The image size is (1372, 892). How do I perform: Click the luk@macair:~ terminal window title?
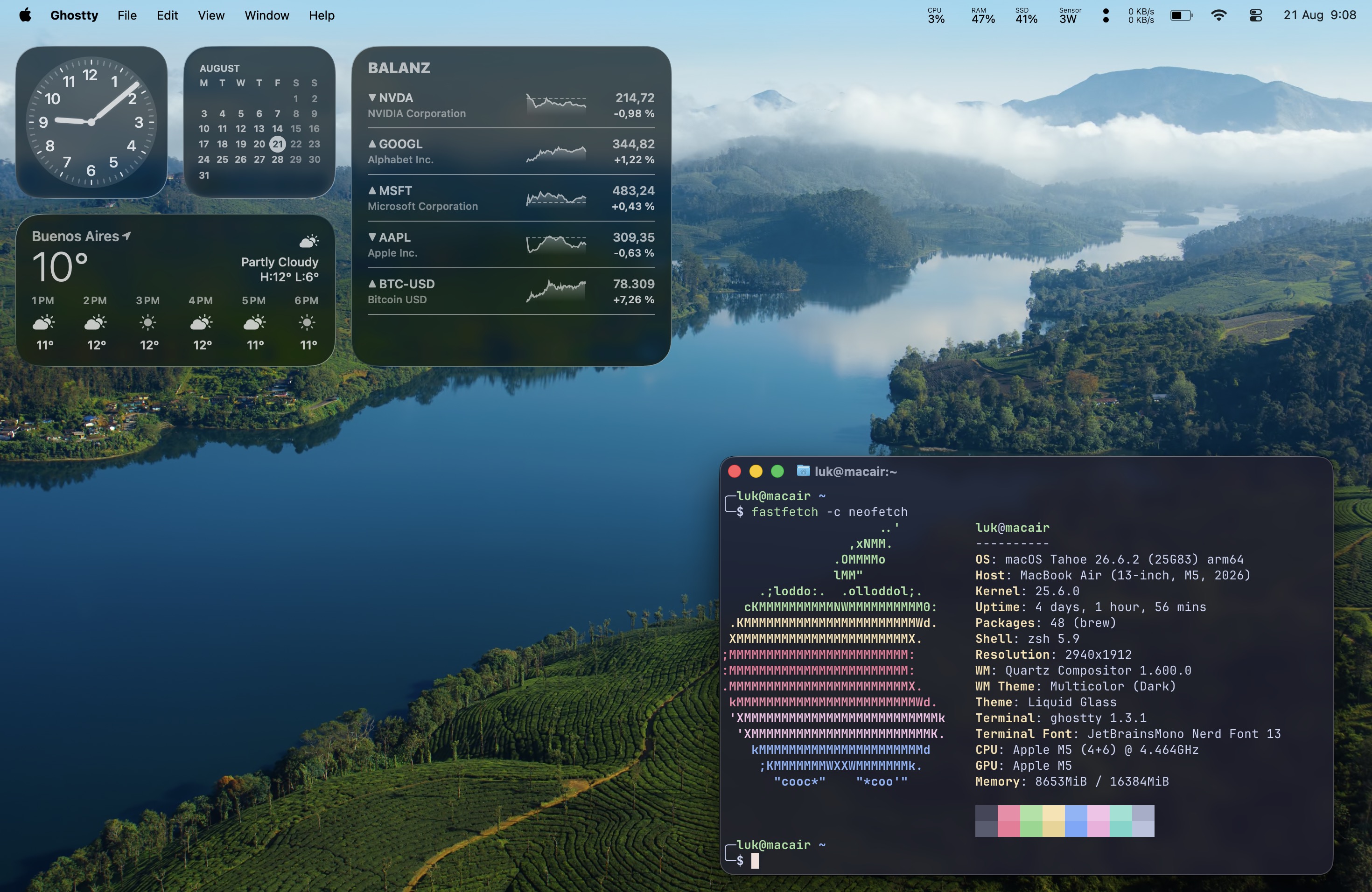(855, 471)
